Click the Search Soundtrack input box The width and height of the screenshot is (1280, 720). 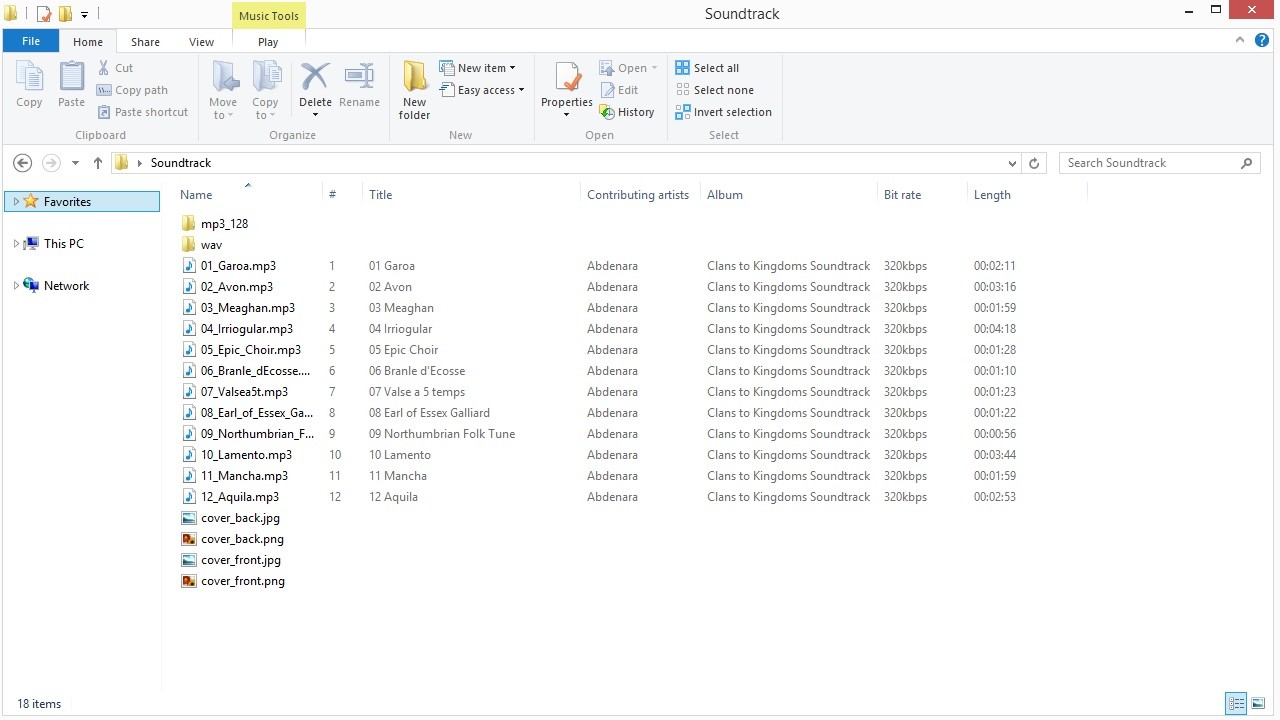pos(1150,163)
